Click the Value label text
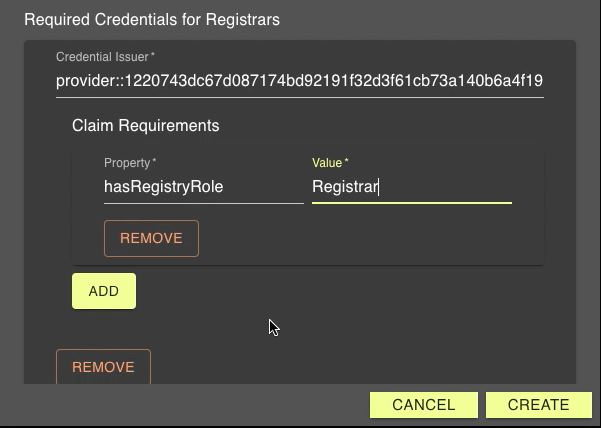The width and height of the screenshot is (601, 428). (327, 163)
